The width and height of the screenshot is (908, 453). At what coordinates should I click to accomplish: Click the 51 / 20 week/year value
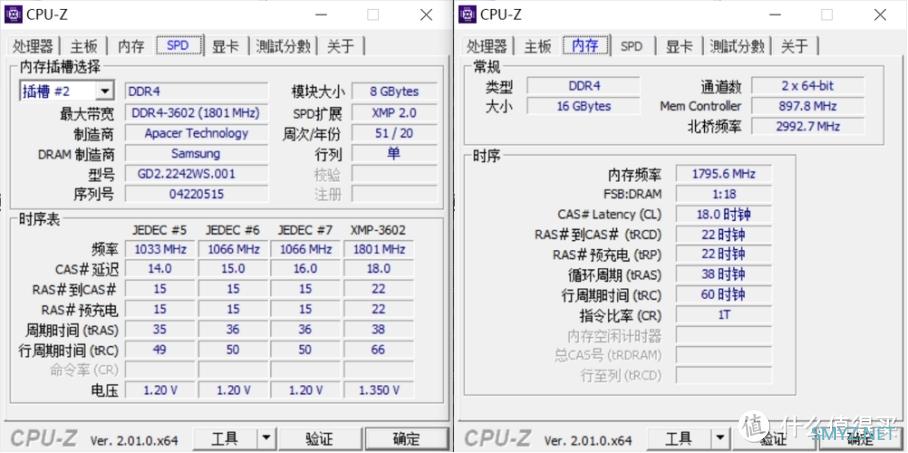click(x=394, y=133)
